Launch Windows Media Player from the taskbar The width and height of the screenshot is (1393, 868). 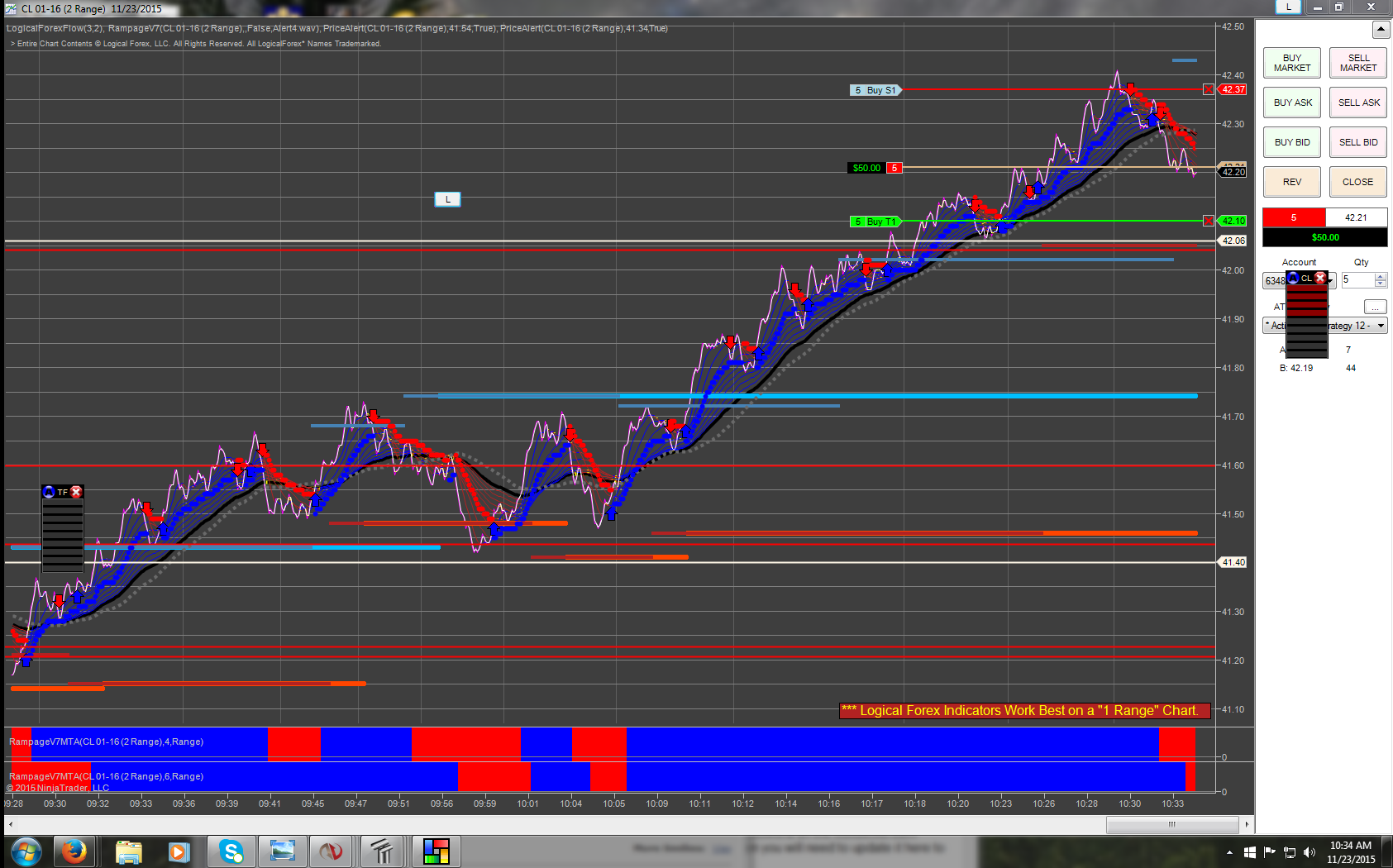(x=179, y=851)
